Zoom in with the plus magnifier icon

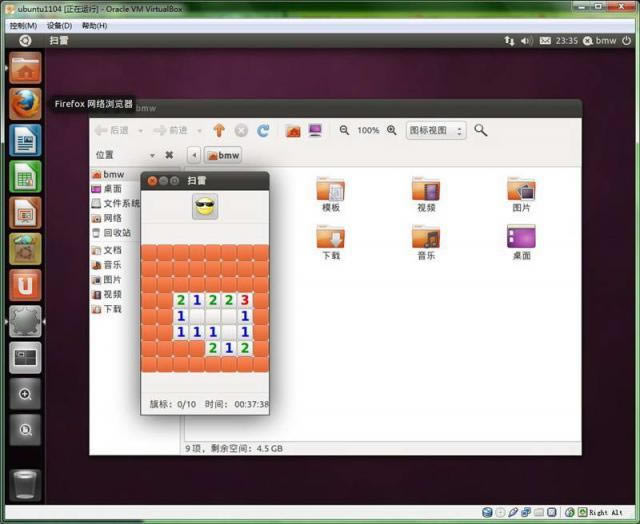pyautogui.click(x=392, y=130)
